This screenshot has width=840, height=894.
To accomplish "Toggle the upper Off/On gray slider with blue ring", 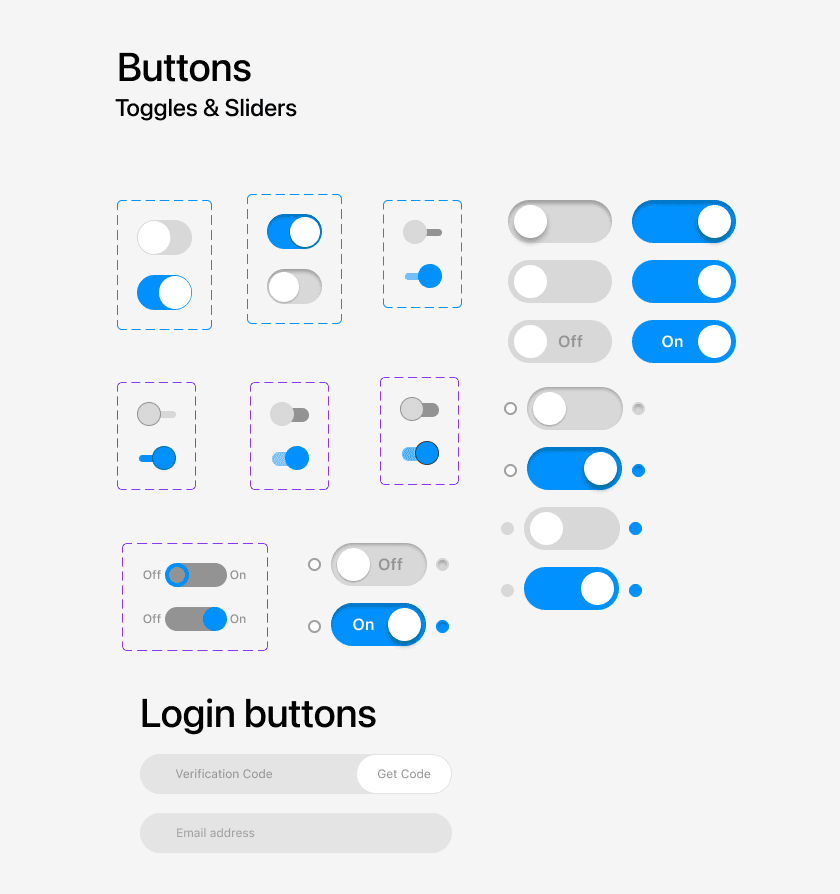I will tap(196, 575).
